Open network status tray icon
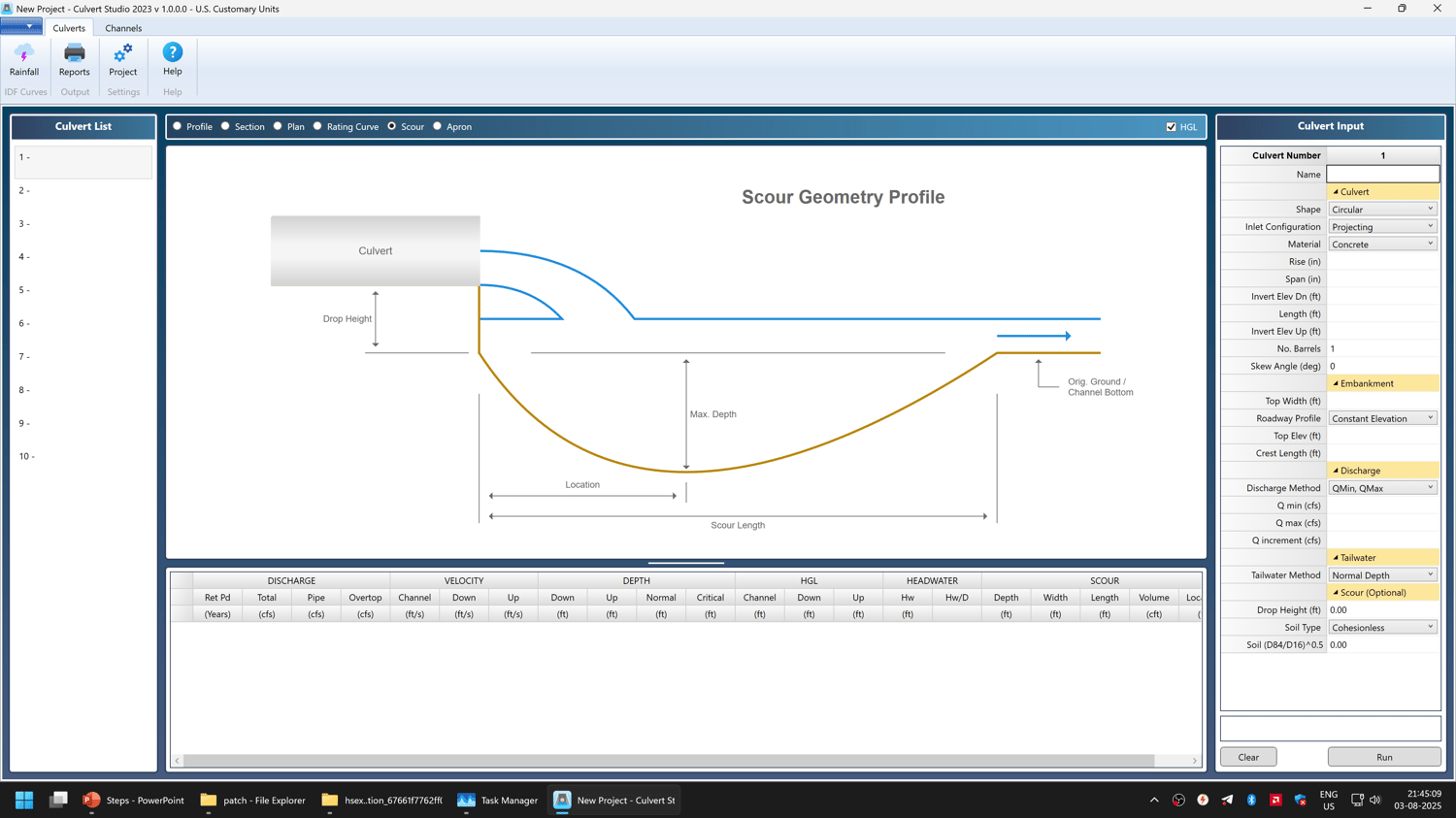1456x818 pixels. (x=1357, y=801)
